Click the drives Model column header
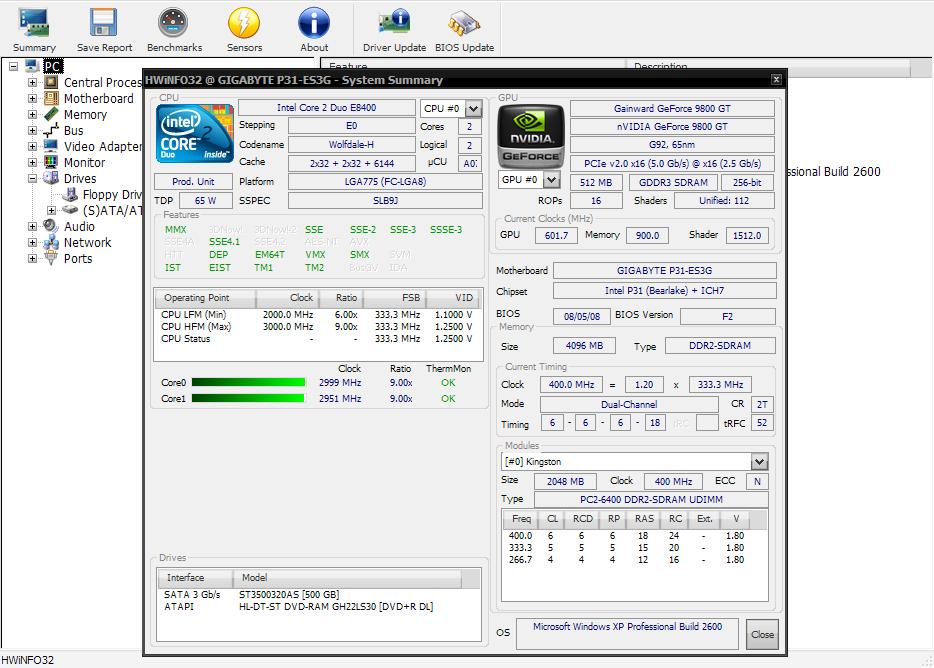This screenshot has height=668, width=934. click(347, 578)
